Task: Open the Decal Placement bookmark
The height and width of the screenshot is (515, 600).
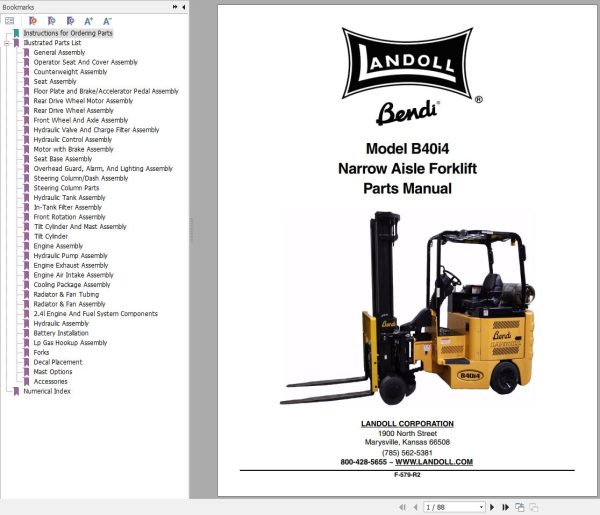Action: tap(58, 362)
